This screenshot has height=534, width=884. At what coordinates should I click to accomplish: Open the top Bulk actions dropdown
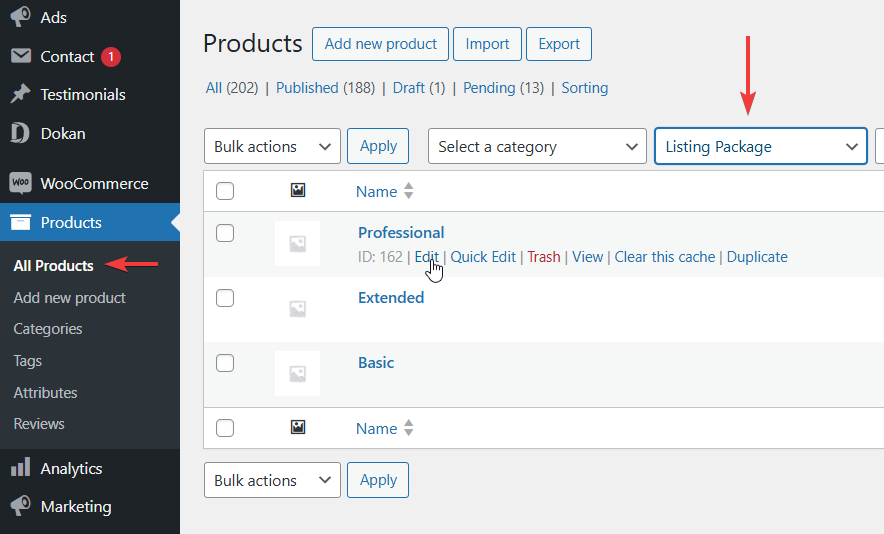272,146
